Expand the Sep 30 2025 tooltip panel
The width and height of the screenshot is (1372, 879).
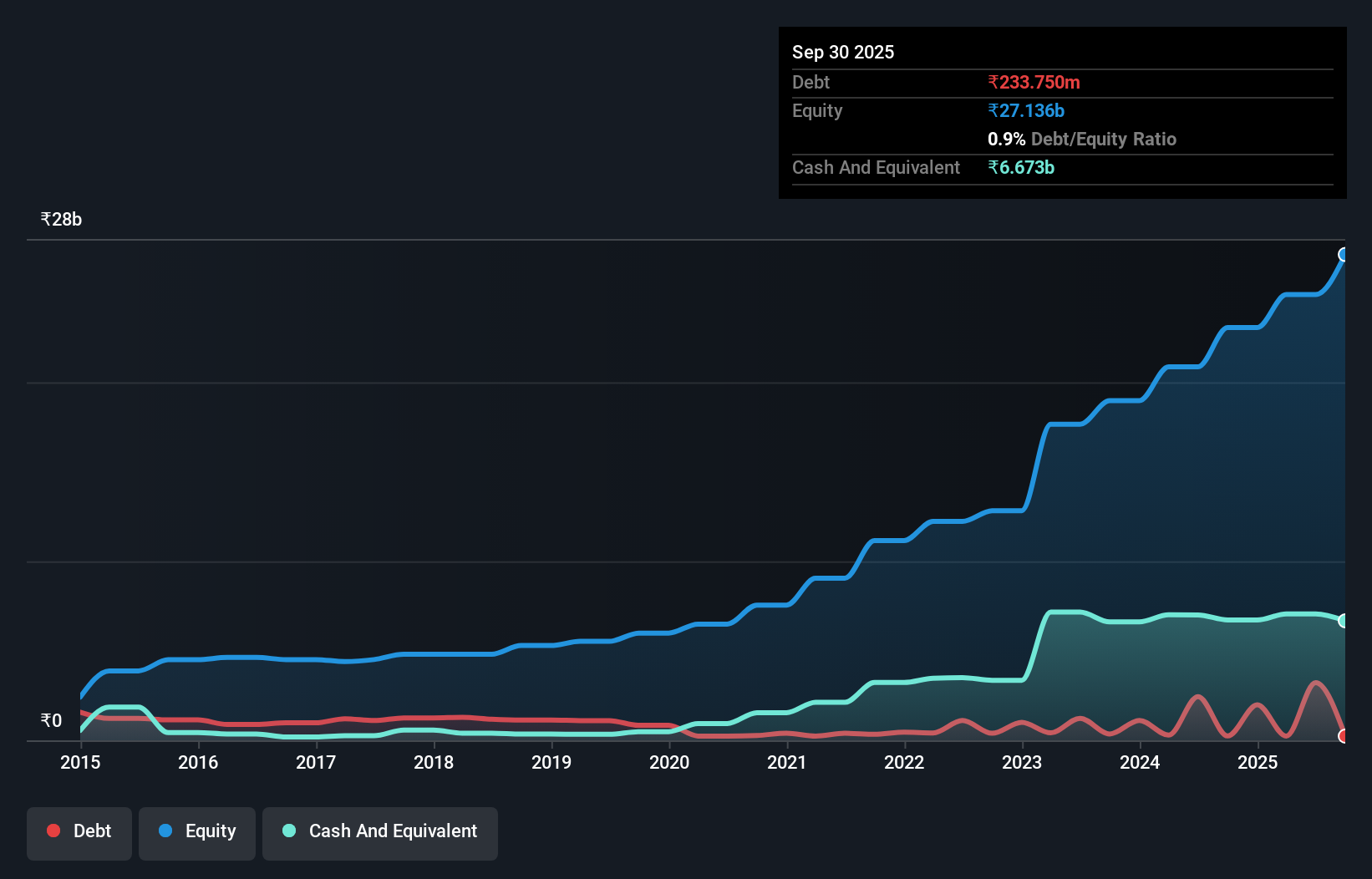tap(843, 52)
